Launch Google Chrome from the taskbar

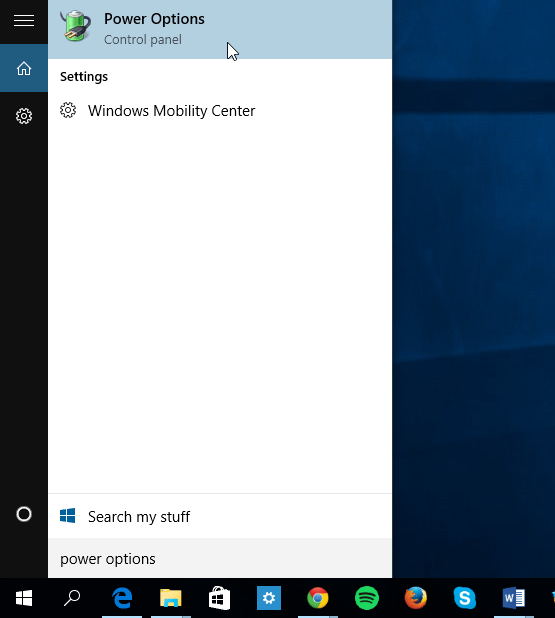[x=318, y=598]
